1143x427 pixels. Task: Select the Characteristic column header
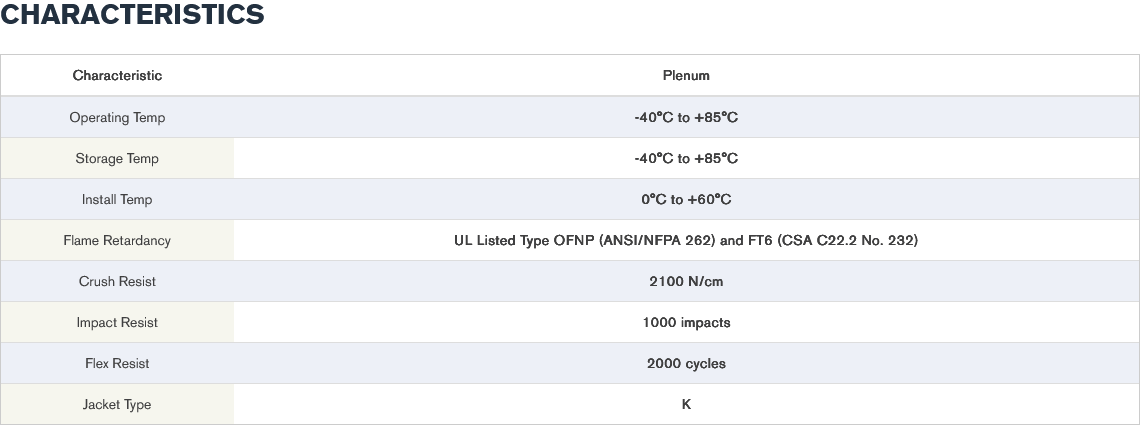pyautogui.click(x=117, y=75)
